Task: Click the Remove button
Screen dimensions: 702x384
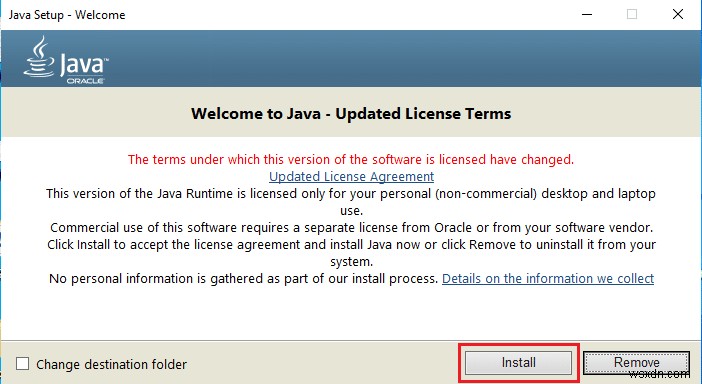Action: [636, 362]
